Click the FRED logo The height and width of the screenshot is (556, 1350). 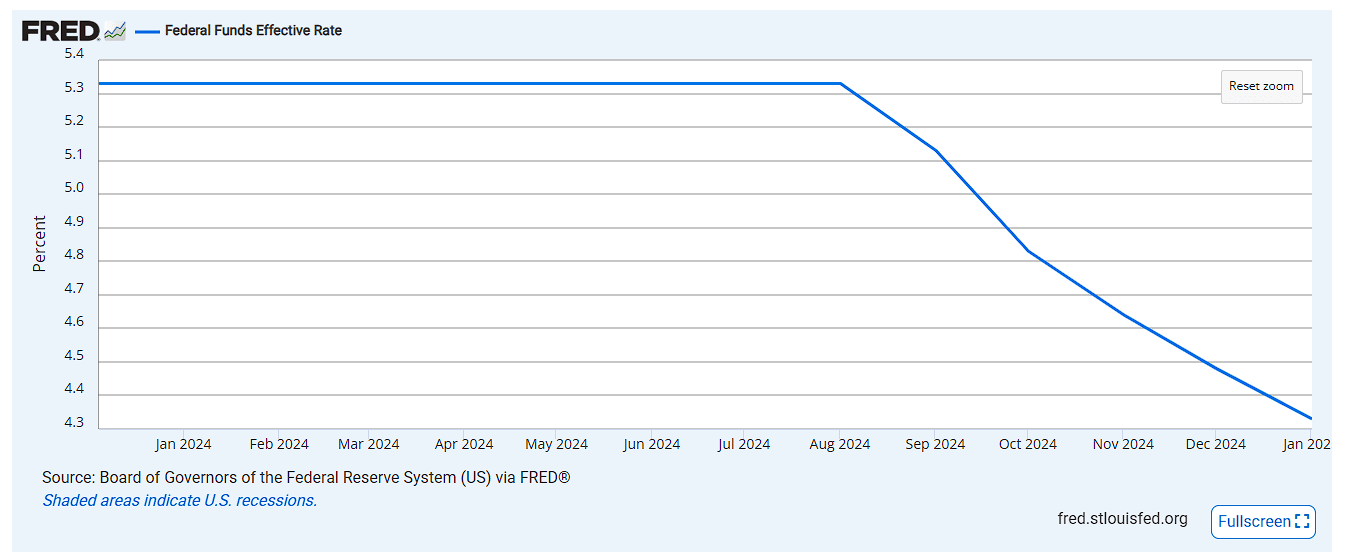pos(60,31)
